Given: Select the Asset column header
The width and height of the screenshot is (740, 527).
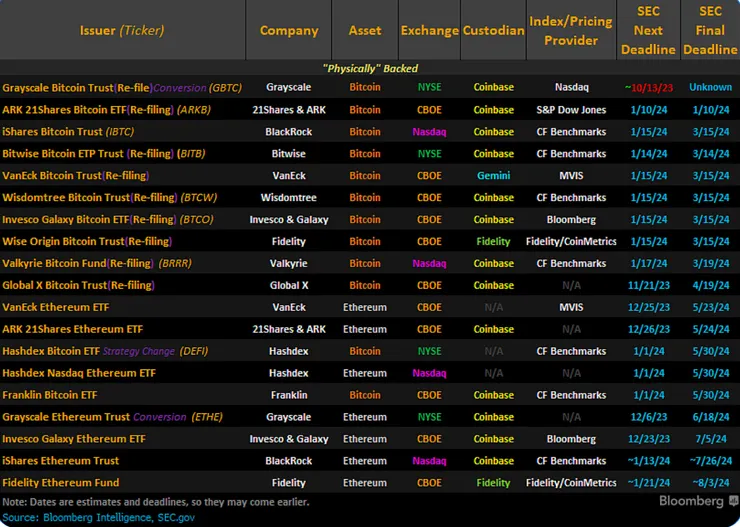Looking at the screenshot, I should pyautogui.click(x=364, y=31).
